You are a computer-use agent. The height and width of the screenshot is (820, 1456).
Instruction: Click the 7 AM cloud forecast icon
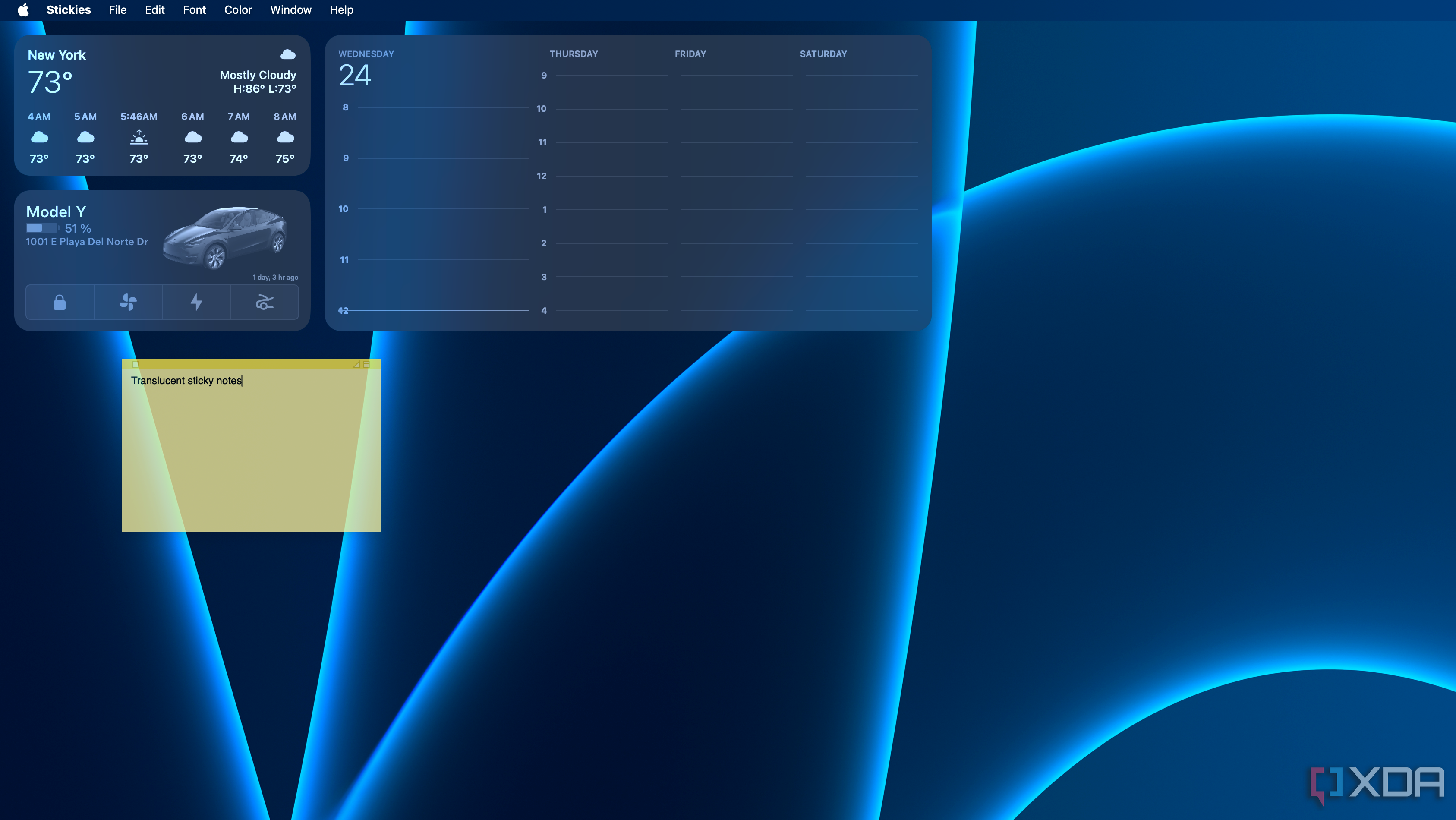click(x=239, y=137)
